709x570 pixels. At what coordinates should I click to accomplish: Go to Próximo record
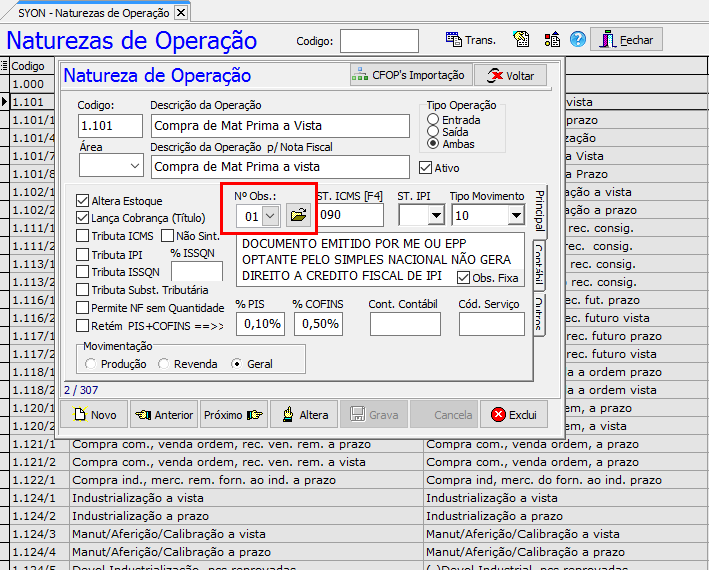233,414
